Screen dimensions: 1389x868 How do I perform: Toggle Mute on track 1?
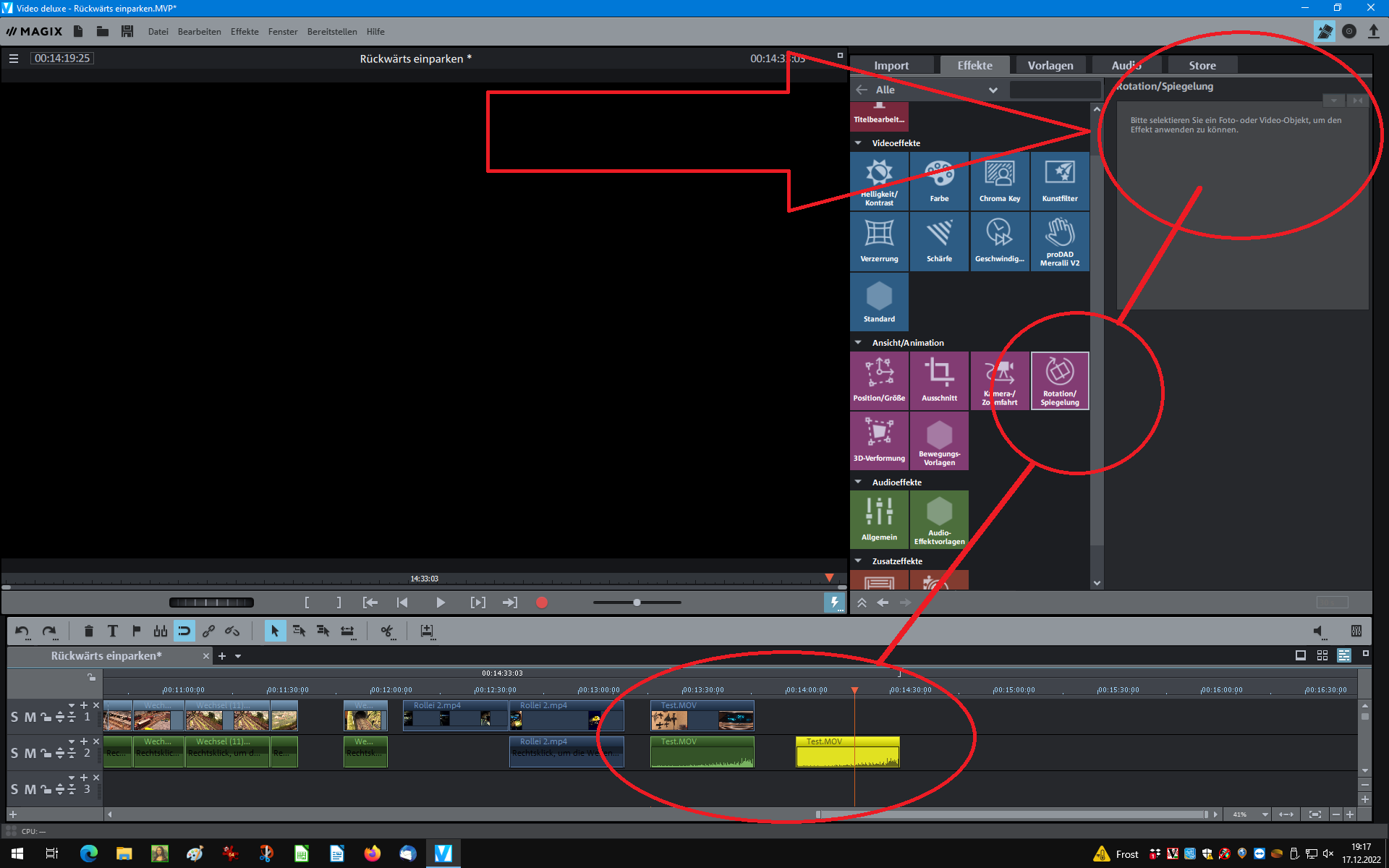[30, 718]
